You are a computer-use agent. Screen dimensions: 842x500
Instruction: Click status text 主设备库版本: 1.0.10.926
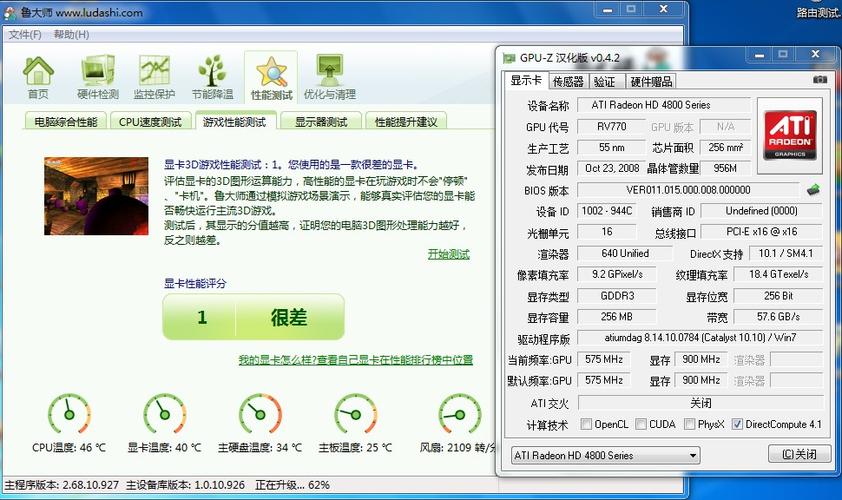click(185, 485)
